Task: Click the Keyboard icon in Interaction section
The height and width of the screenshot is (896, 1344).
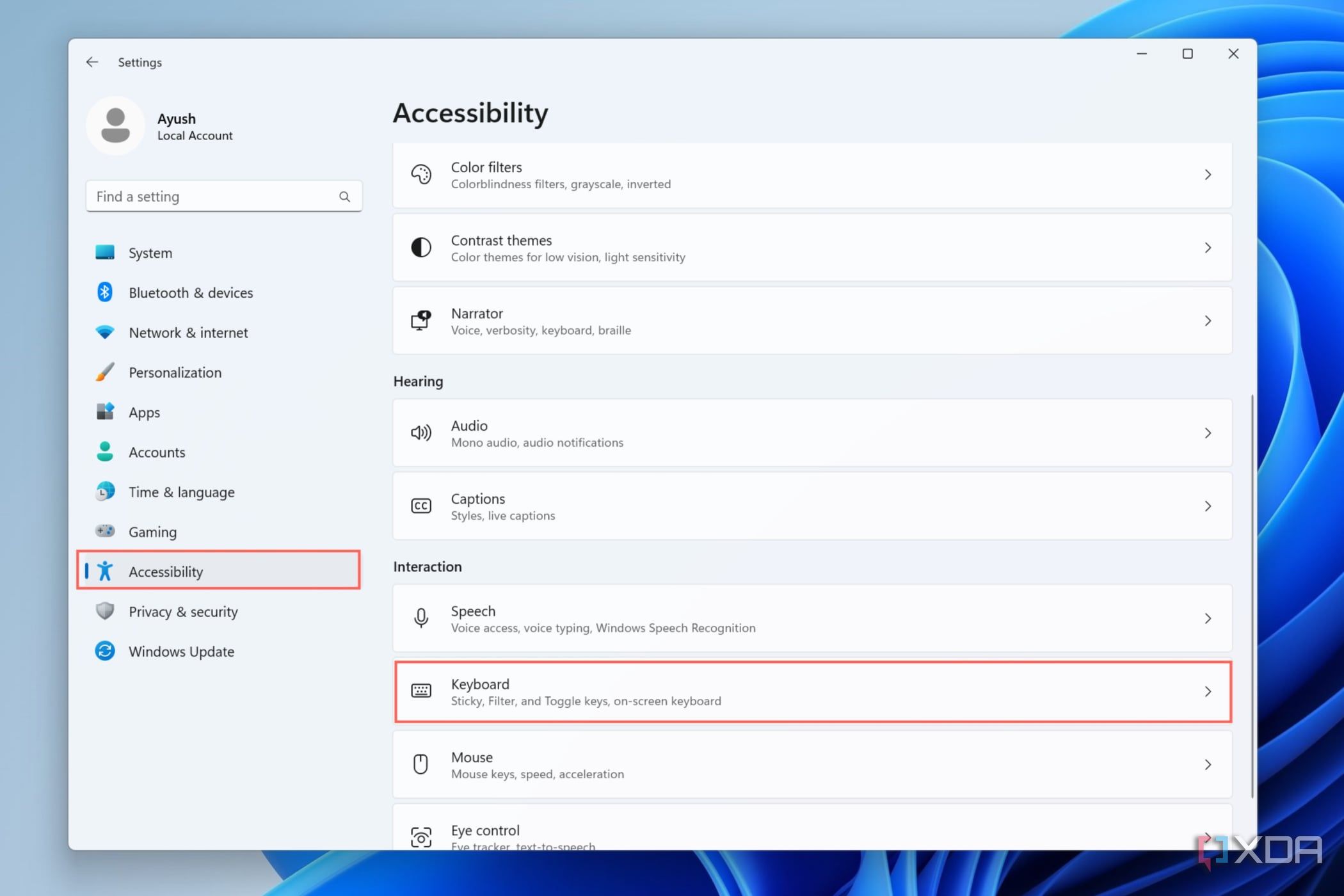Action: (x=421, y=691)
